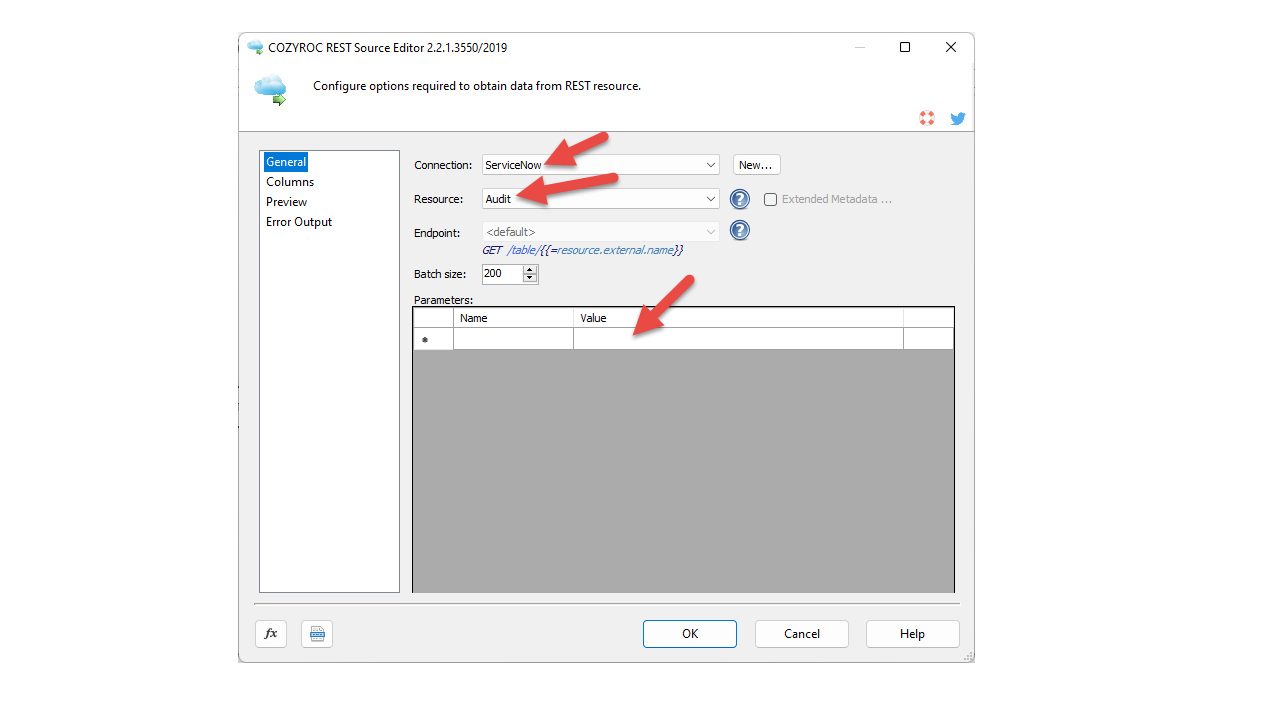Click empty Name cell in Parameters
This screenshot has width=1280, height=720.
(513, 339)
